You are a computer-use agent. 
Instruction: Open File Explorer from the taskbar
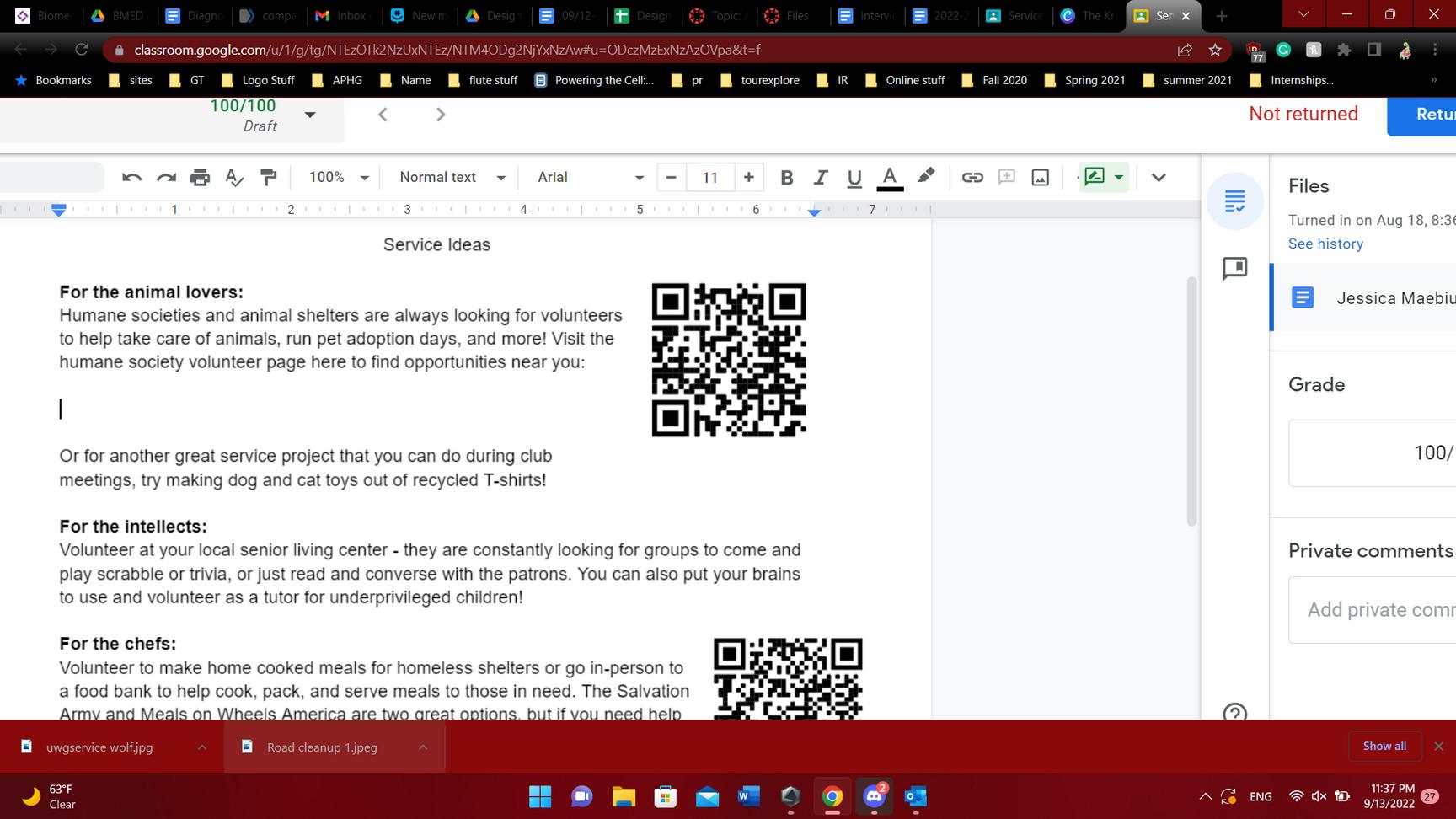point(624,795)
